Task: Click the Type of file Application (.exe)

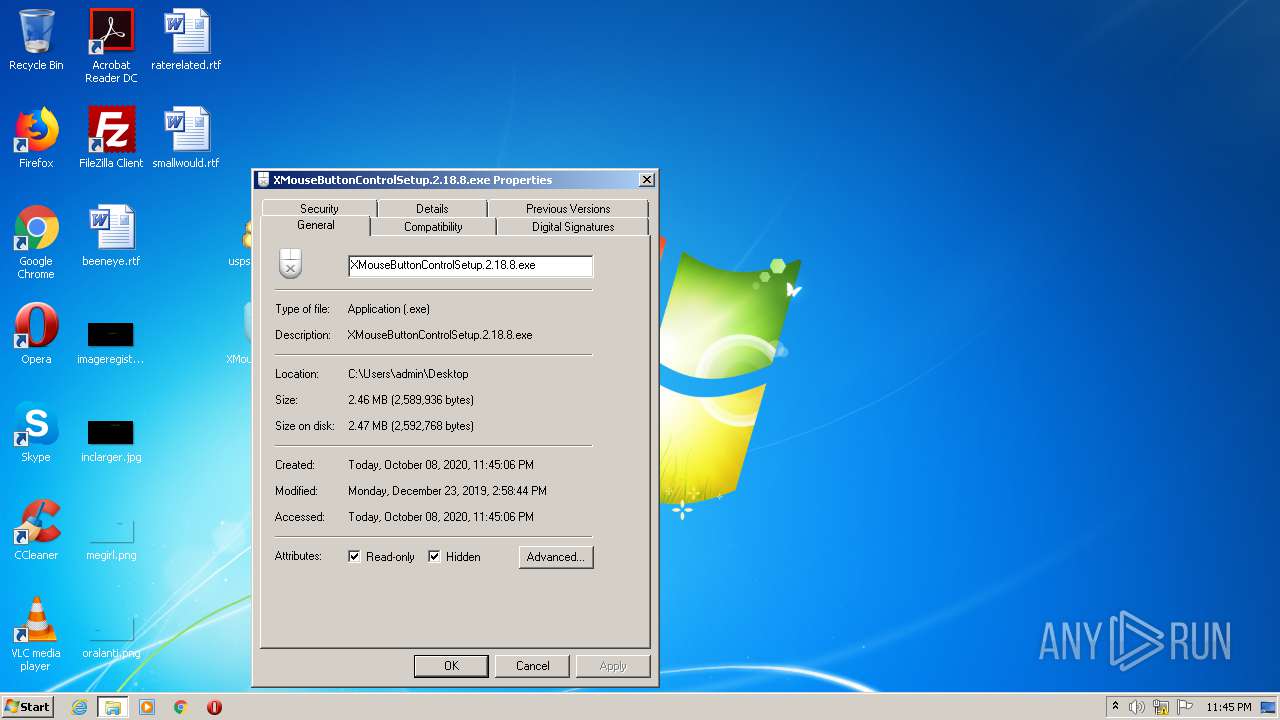Action: tap(389, 309)
